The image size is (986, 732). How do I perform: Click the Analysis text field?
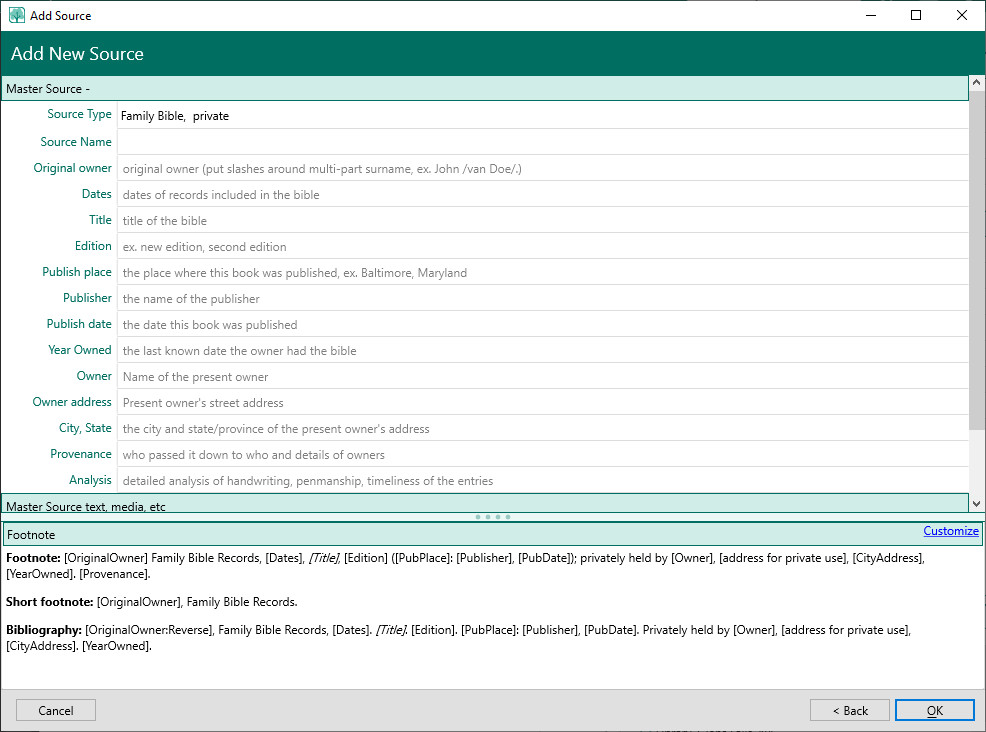(542, 481)
